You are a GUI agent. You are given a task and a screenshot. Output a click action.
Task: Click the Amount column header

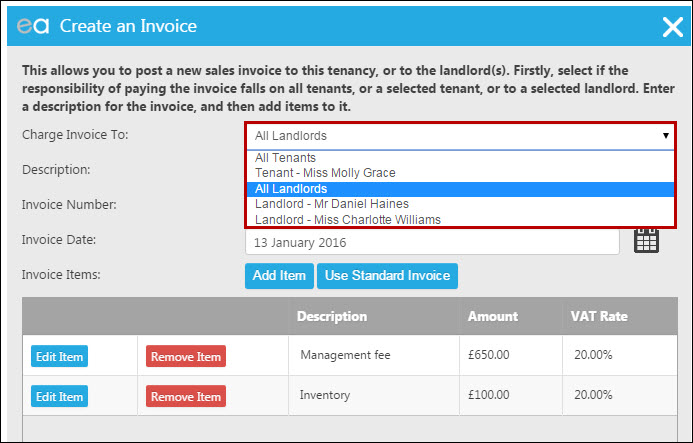pos(493,317)
